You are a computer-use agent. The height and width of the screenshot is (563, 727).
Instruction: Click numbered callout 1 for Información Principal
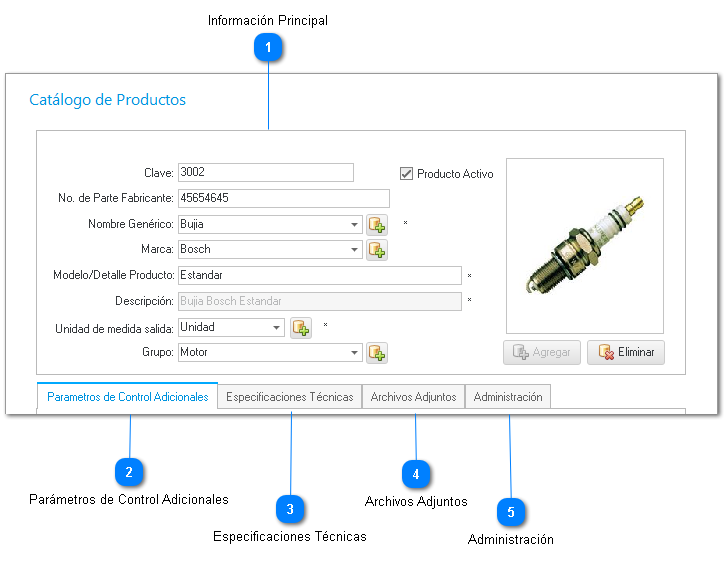(268, 47)
